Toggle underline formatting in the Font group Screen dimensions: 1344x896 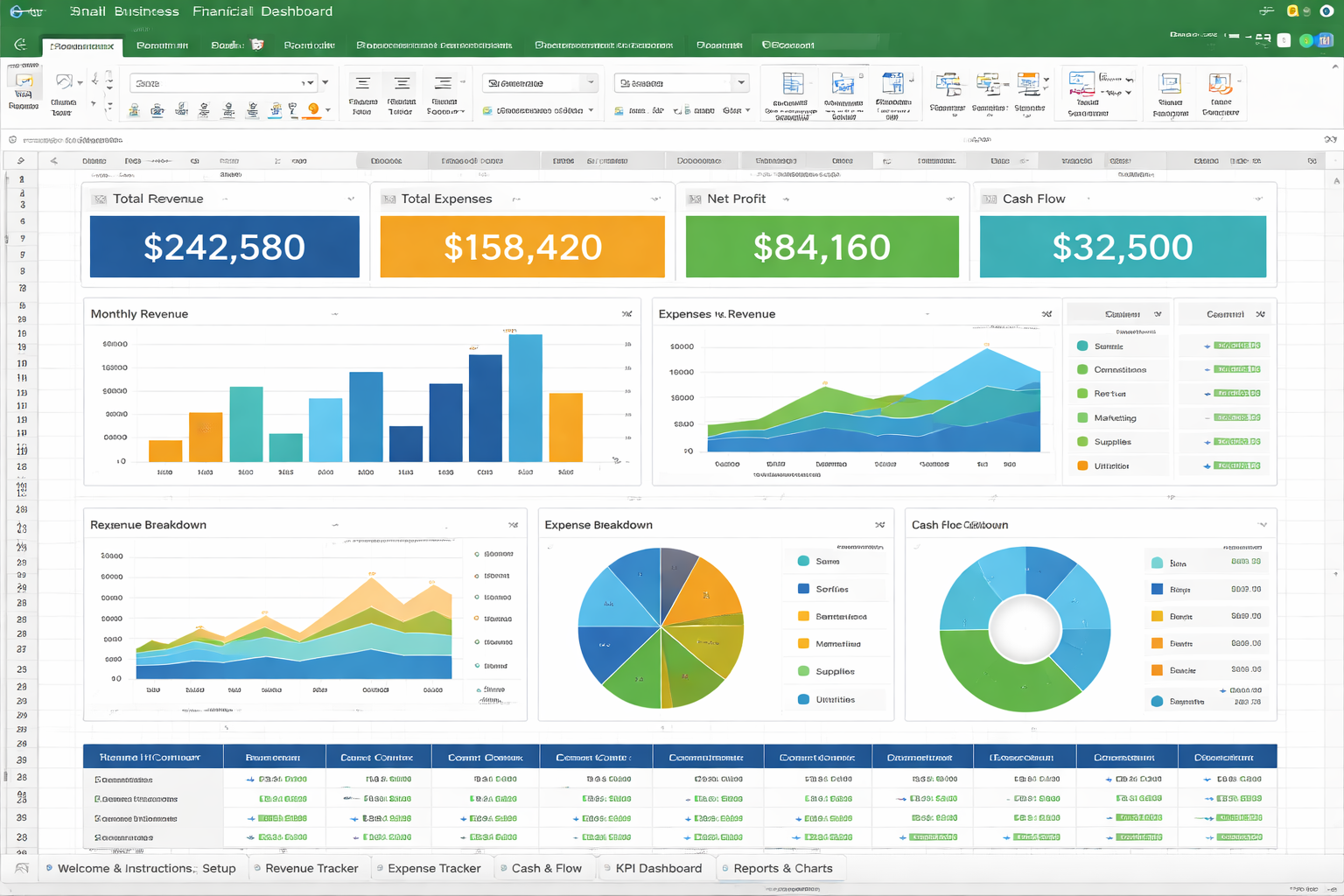[180, 111]
